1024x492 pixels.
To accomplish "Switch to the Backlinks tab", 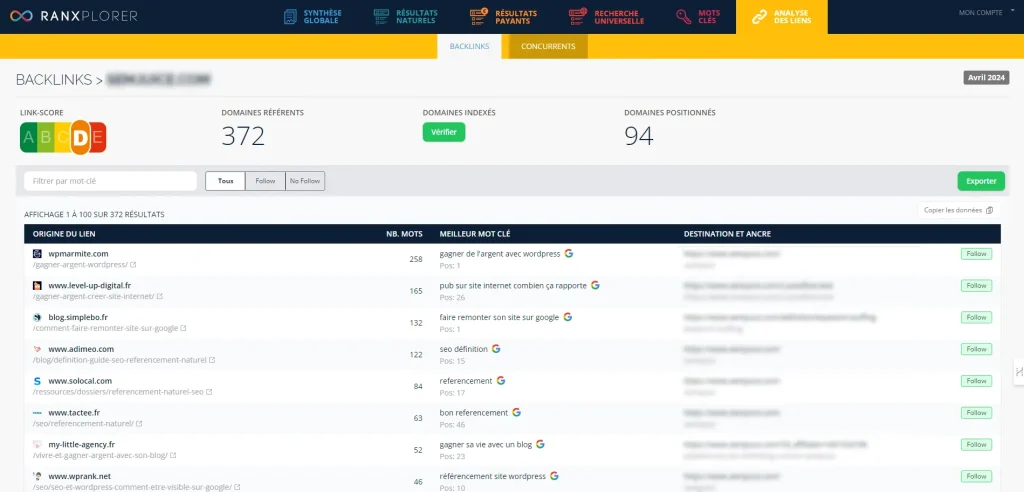I will click(x=469, y=46).
